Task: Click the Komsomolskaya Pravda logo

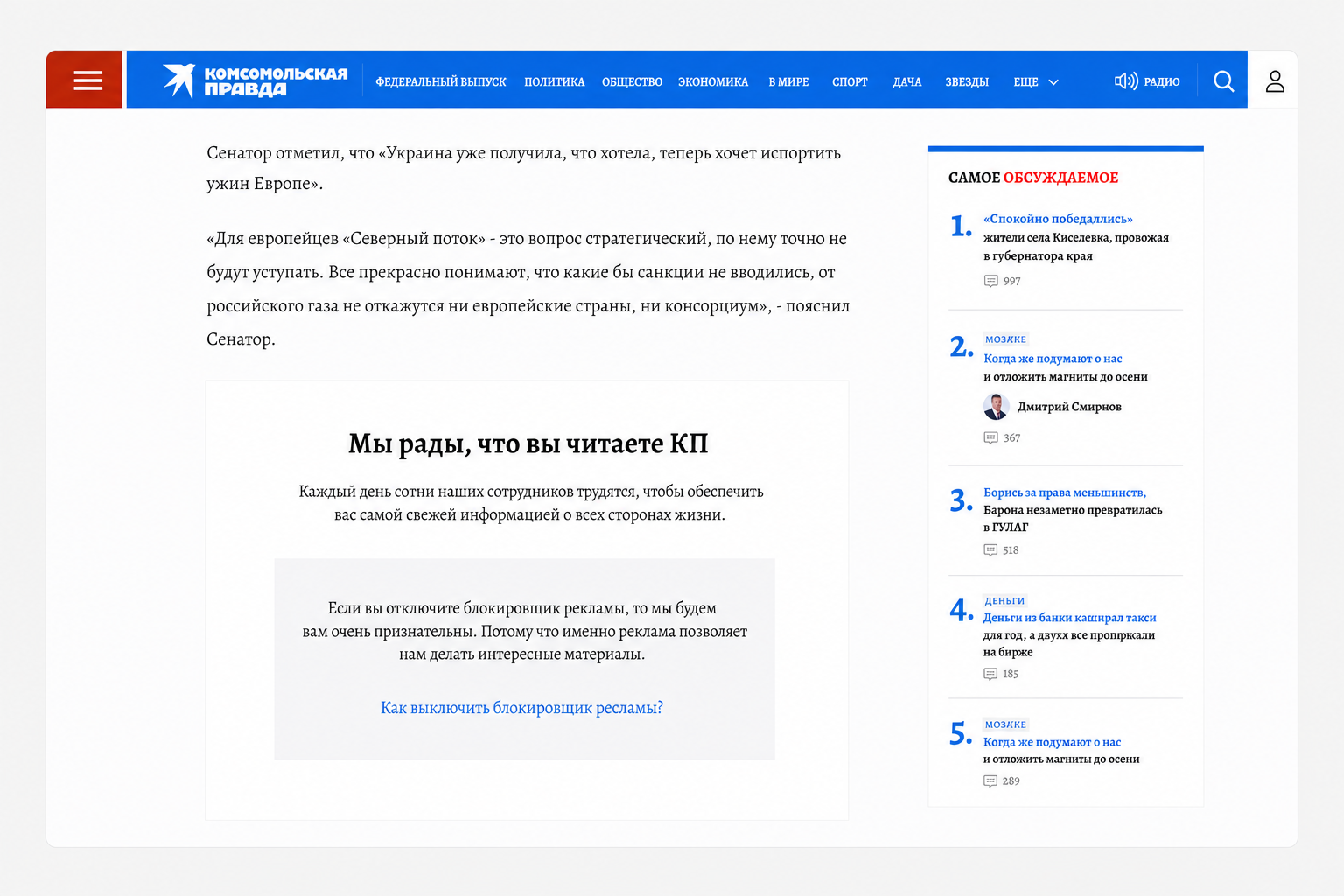Action: pos(255,80)
